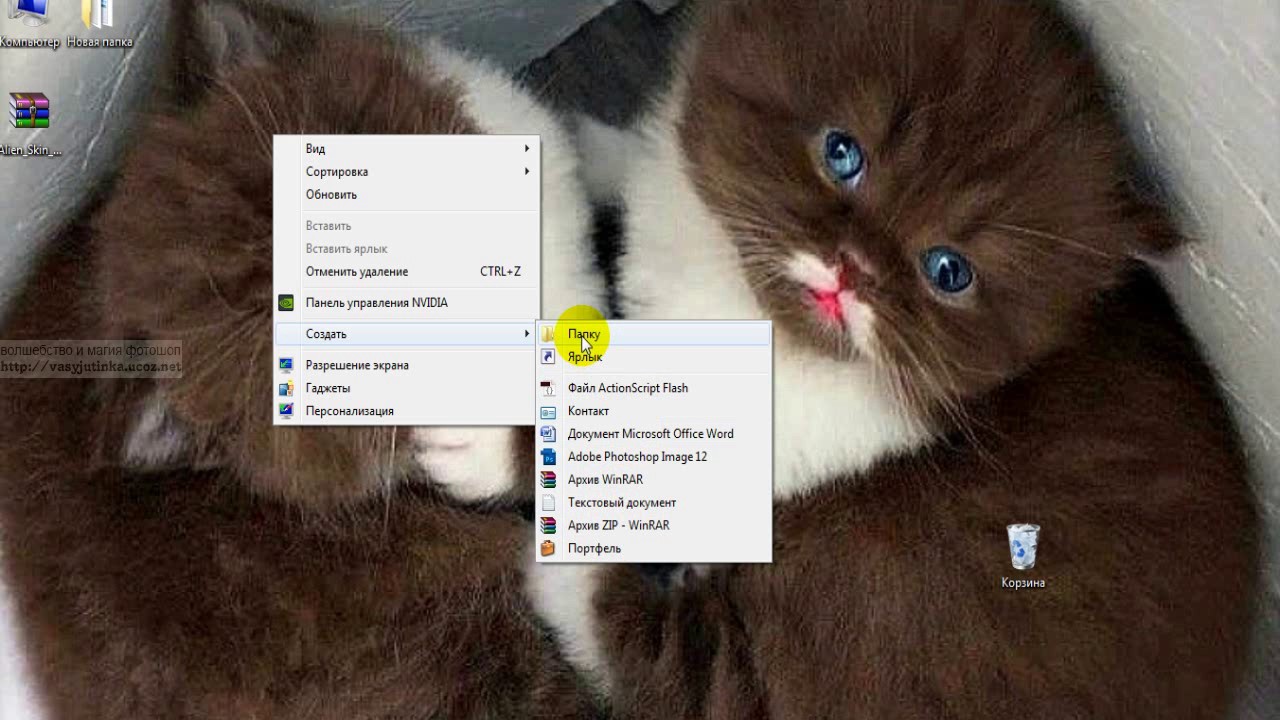Open Персонализация from the context menu
Image resolution: width=1280 pixels, height=720 pixels.
tap(406, 411)
